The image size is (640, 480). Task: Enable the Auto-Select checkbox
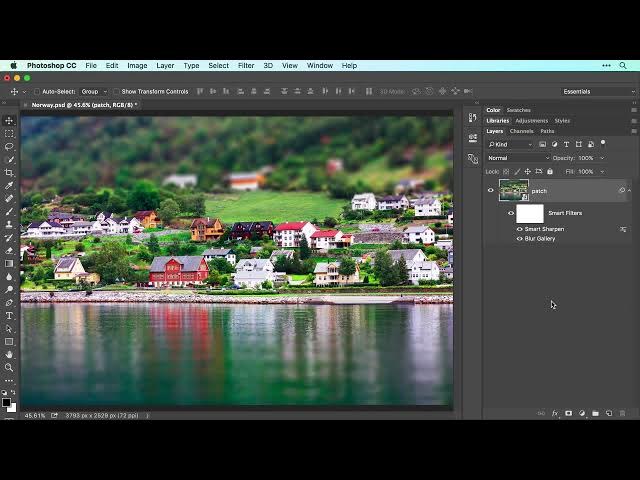[35, 91]
